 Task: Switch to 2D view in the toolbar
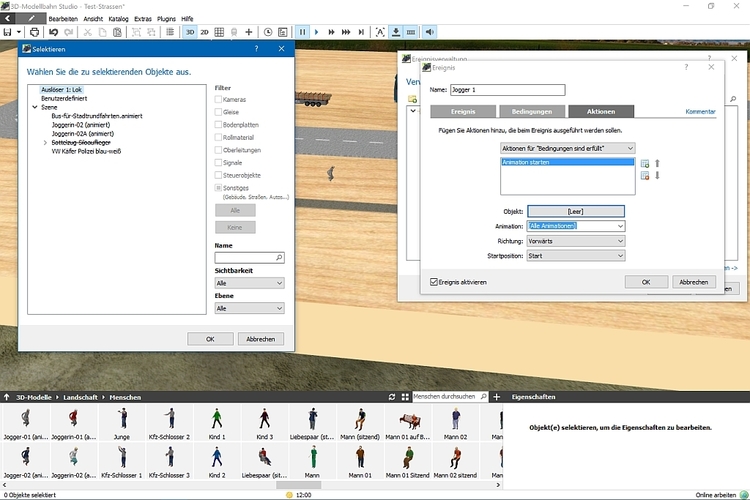(205, 32)
